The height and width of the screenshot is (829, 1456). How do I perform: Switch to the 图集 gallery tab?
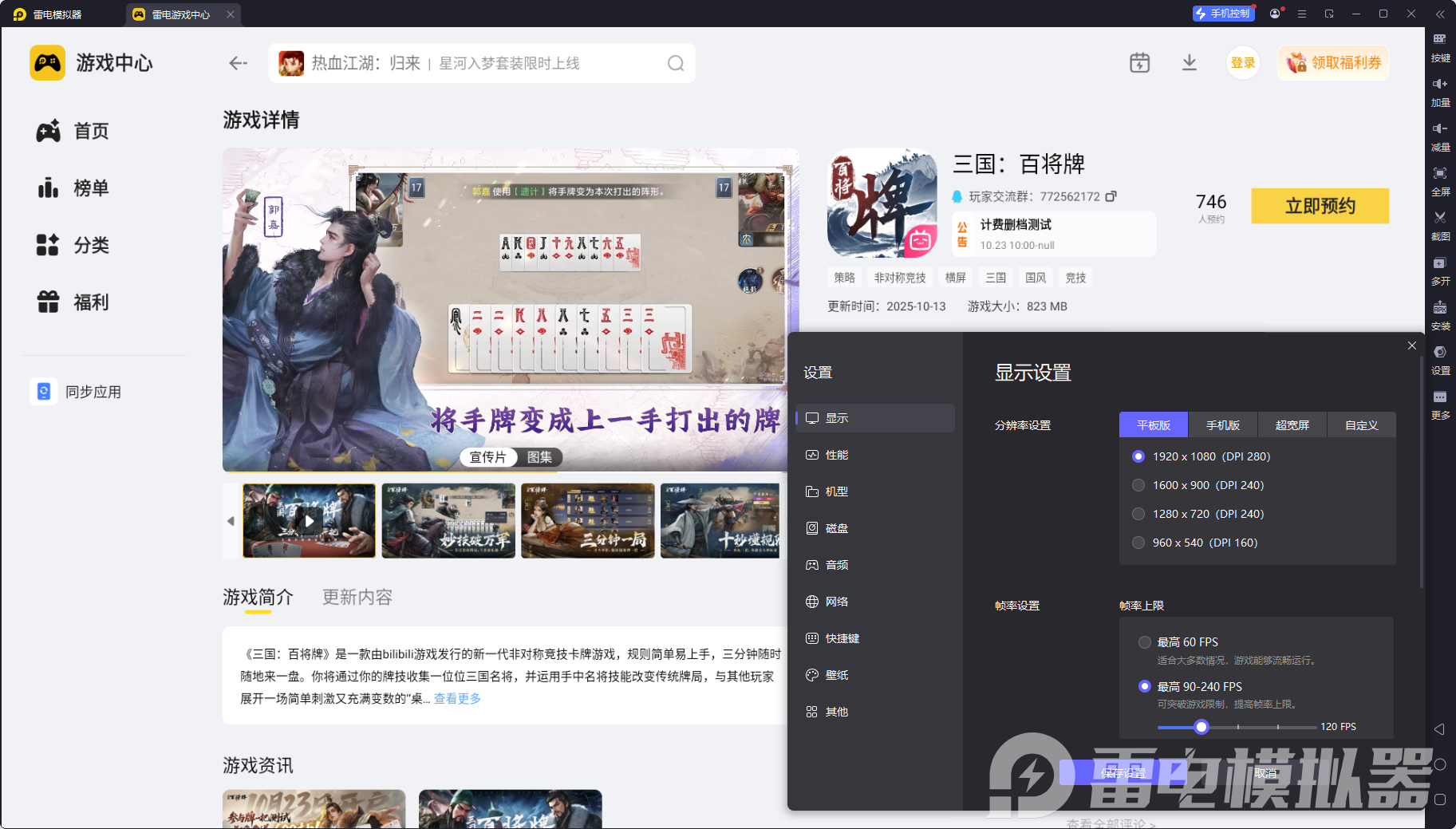(541, 457)
